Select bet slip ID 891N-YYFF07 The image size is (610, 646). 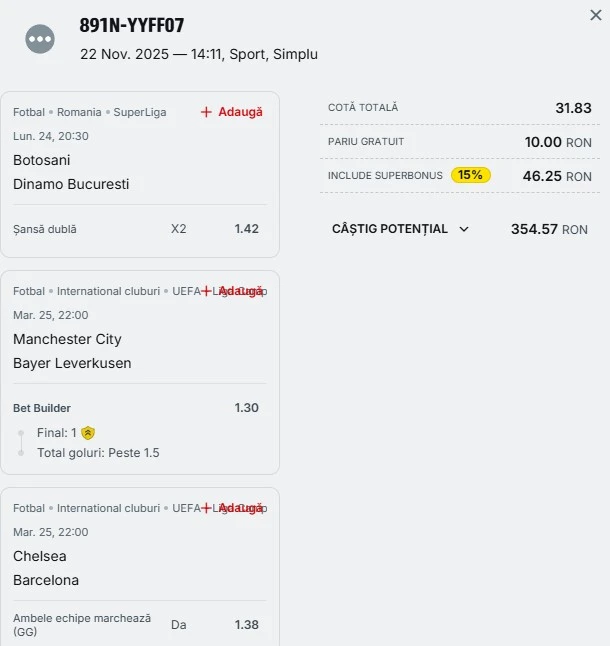132,26
